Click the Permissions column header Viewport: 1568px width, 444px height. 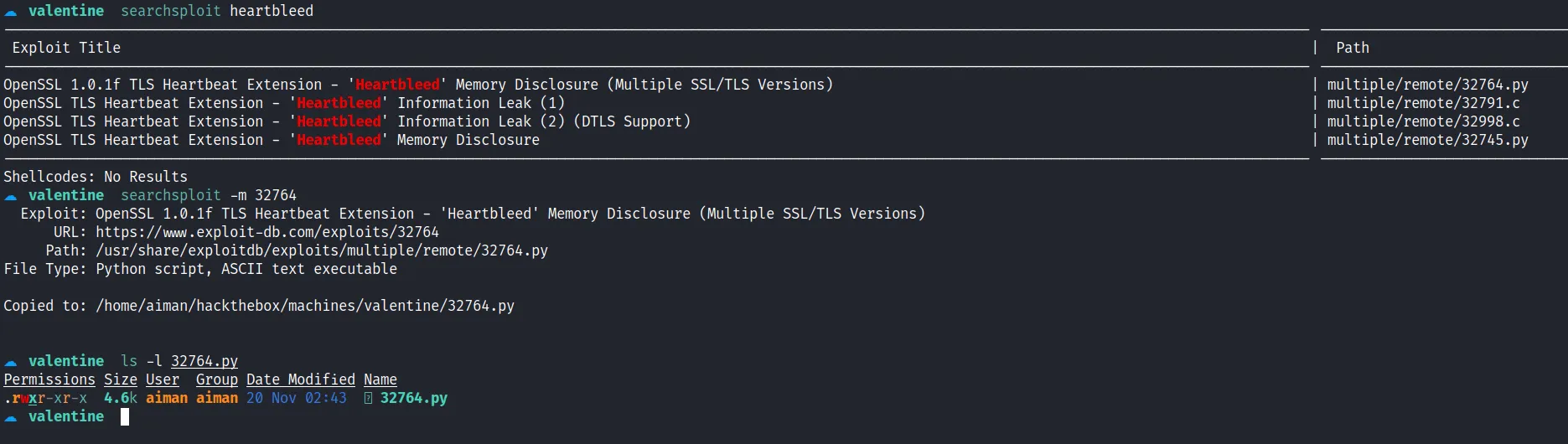[x=49, y=379]
